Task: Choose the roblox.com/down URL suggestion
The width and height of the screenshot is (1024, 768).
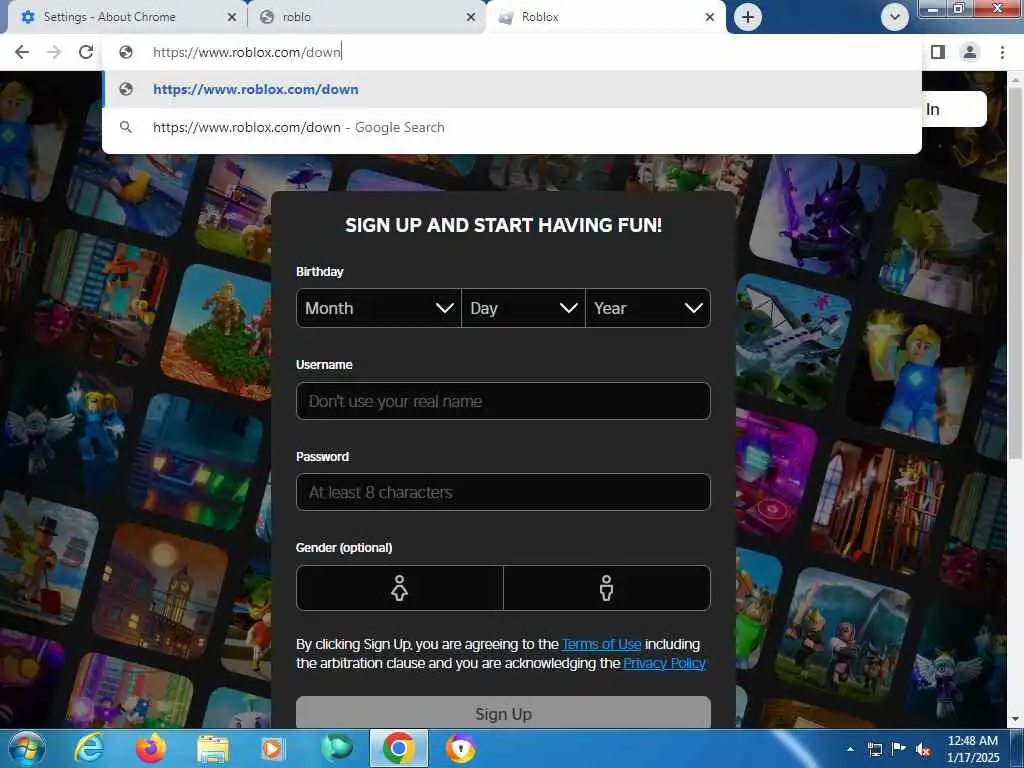Action: click(512, 89)
